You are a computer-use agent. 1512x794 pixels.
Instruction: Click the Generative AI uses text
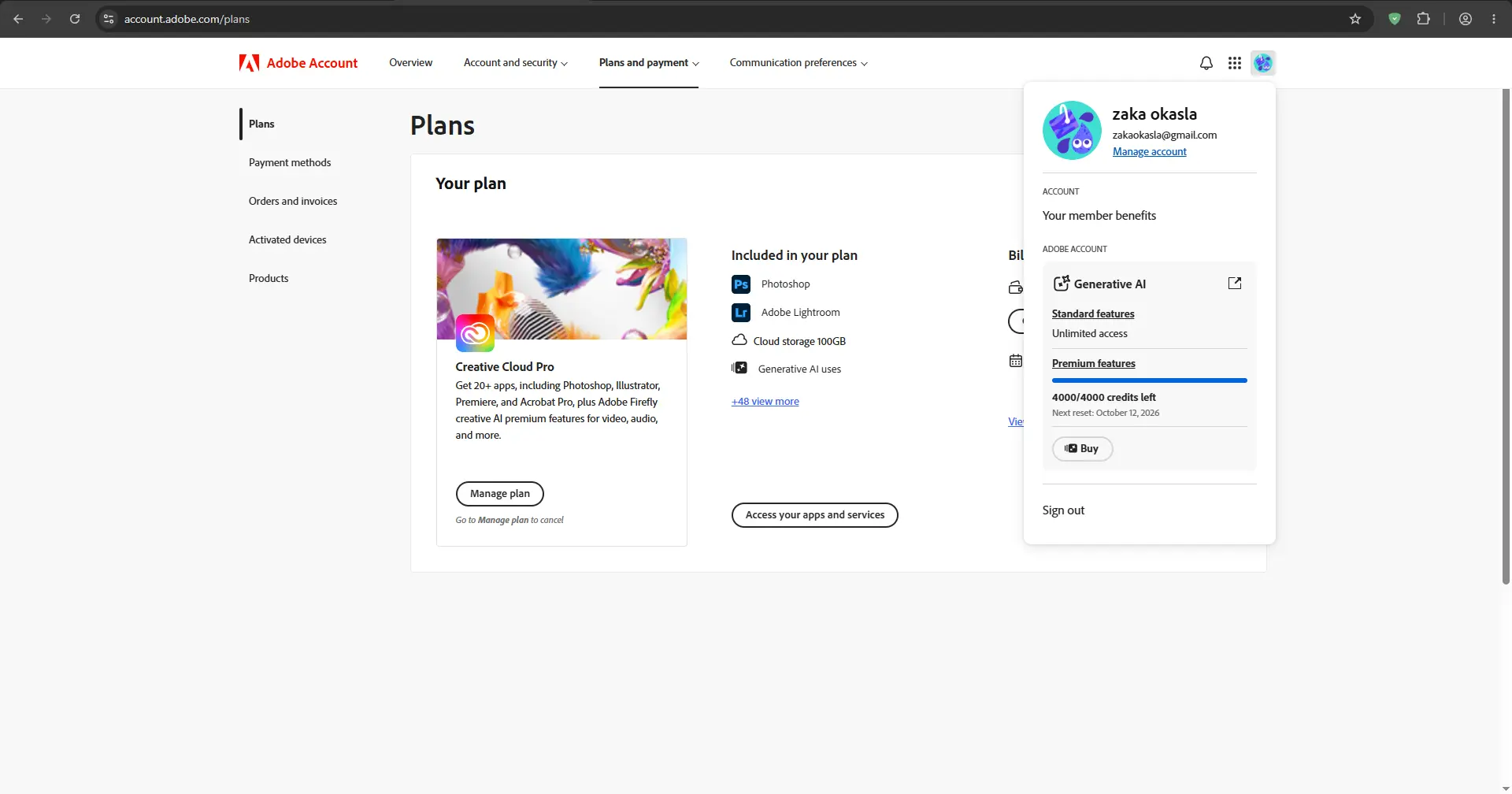[799, 369]
